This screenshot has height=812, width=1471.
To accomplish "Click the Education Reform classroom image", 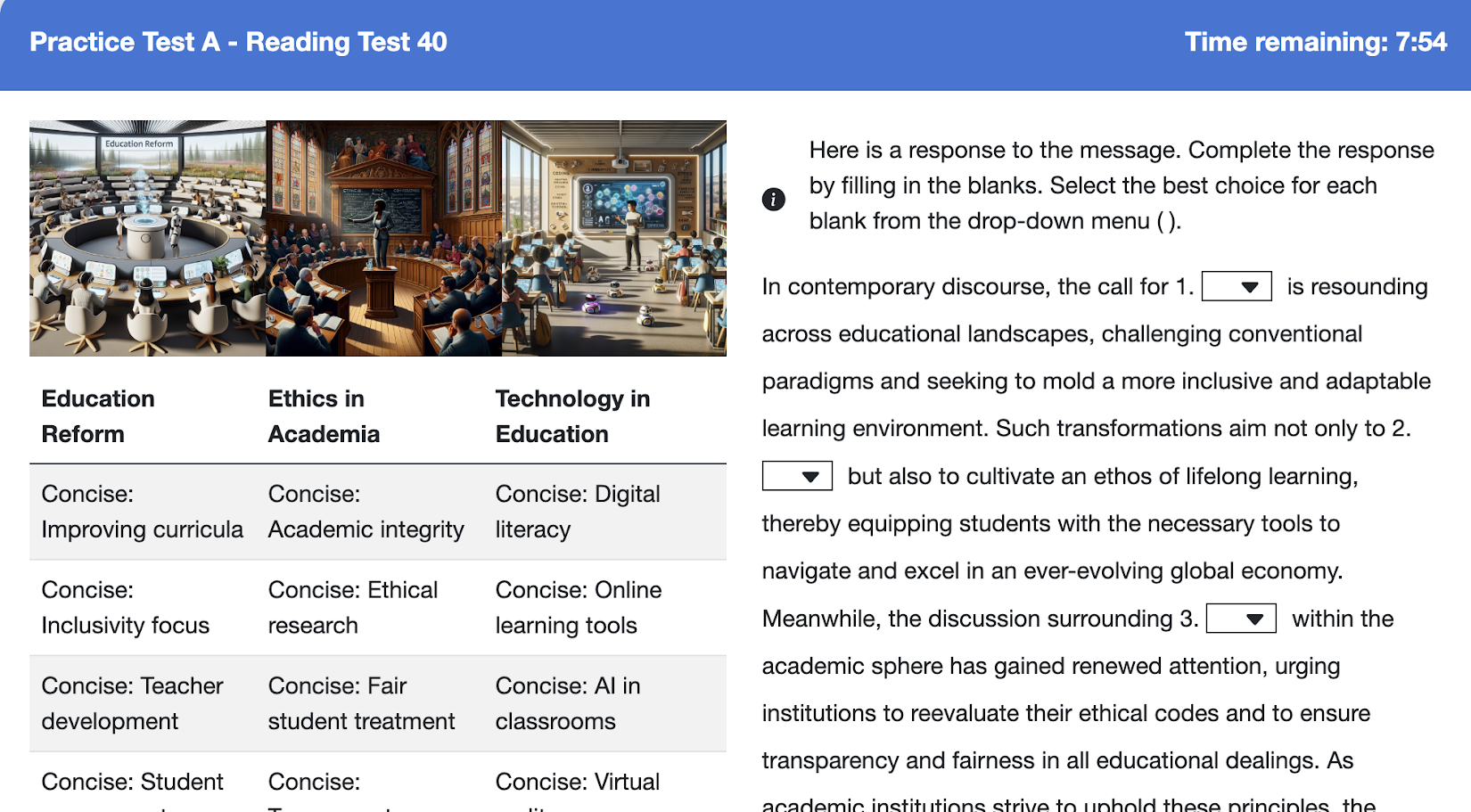I will (148, 239).
